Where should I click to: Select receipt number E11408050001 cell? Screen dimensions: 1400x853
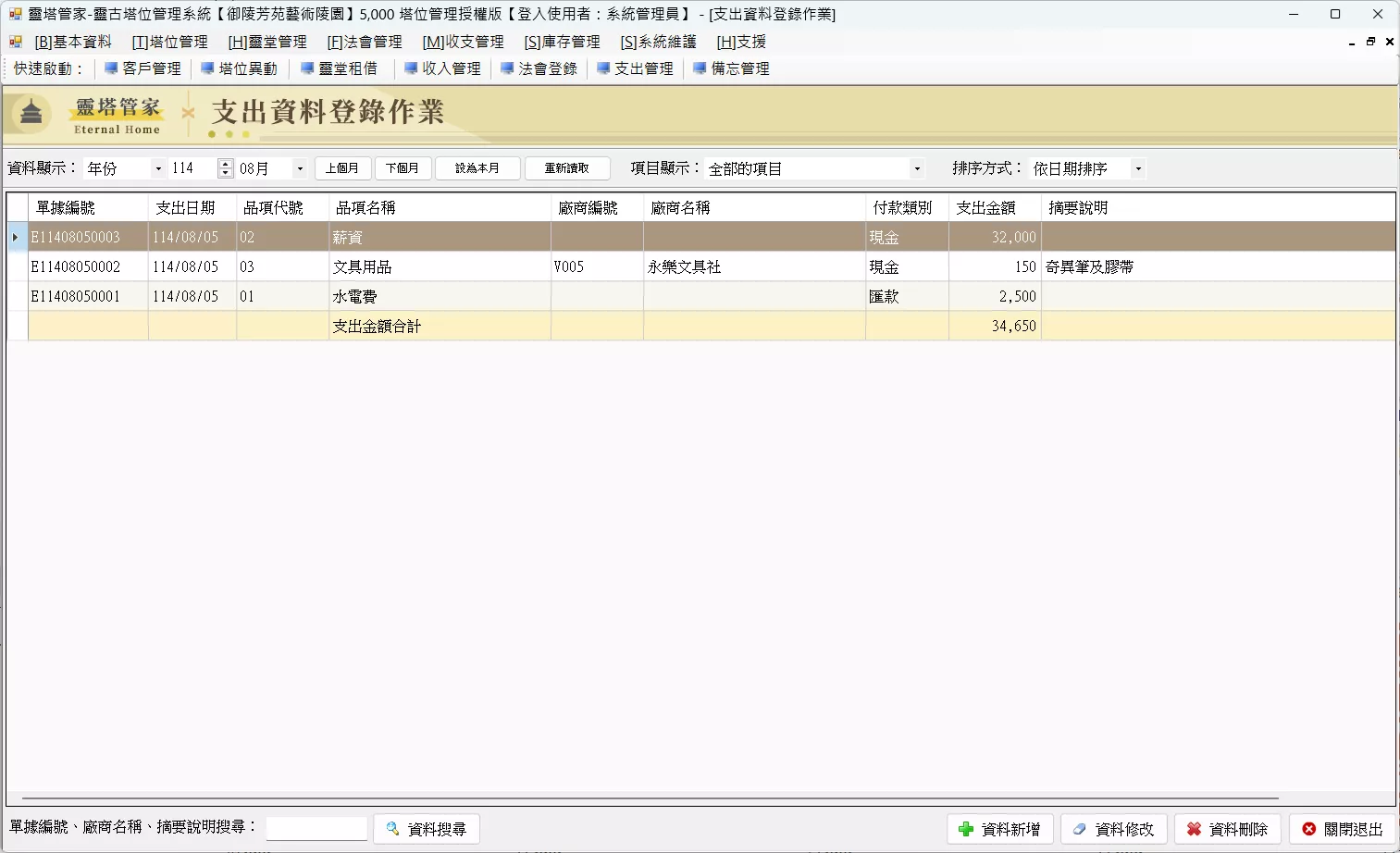pyautogui.click(x=88, y=296)
